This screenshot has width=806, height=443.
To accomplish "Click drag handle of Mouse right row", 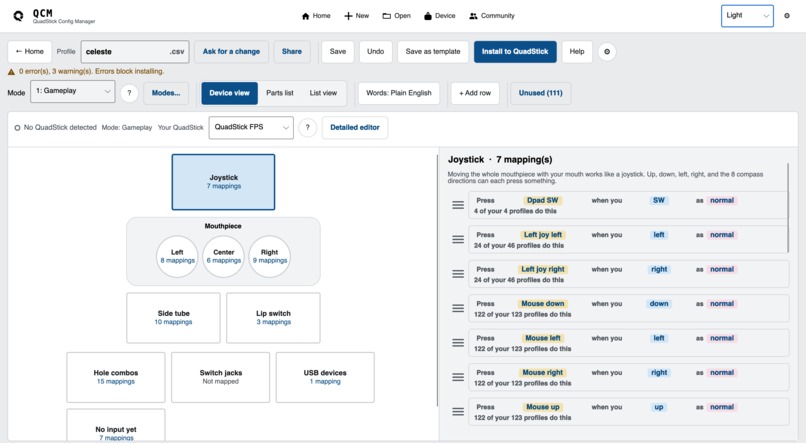I will pos(458,377).
